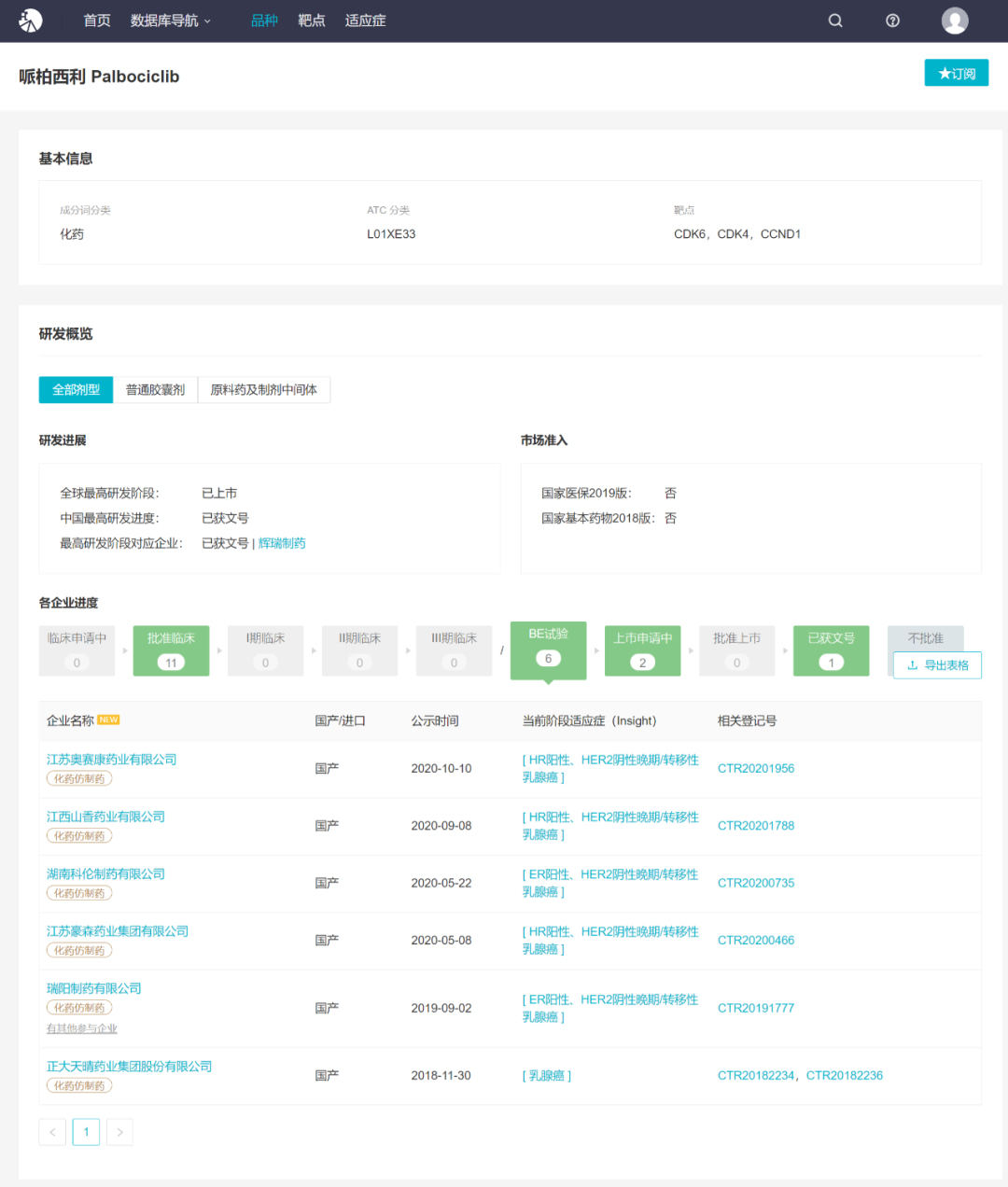Viewport: 1008px width, 1187px height.
Task: Open the 品种 navigation item
Action: click(264, 21)
